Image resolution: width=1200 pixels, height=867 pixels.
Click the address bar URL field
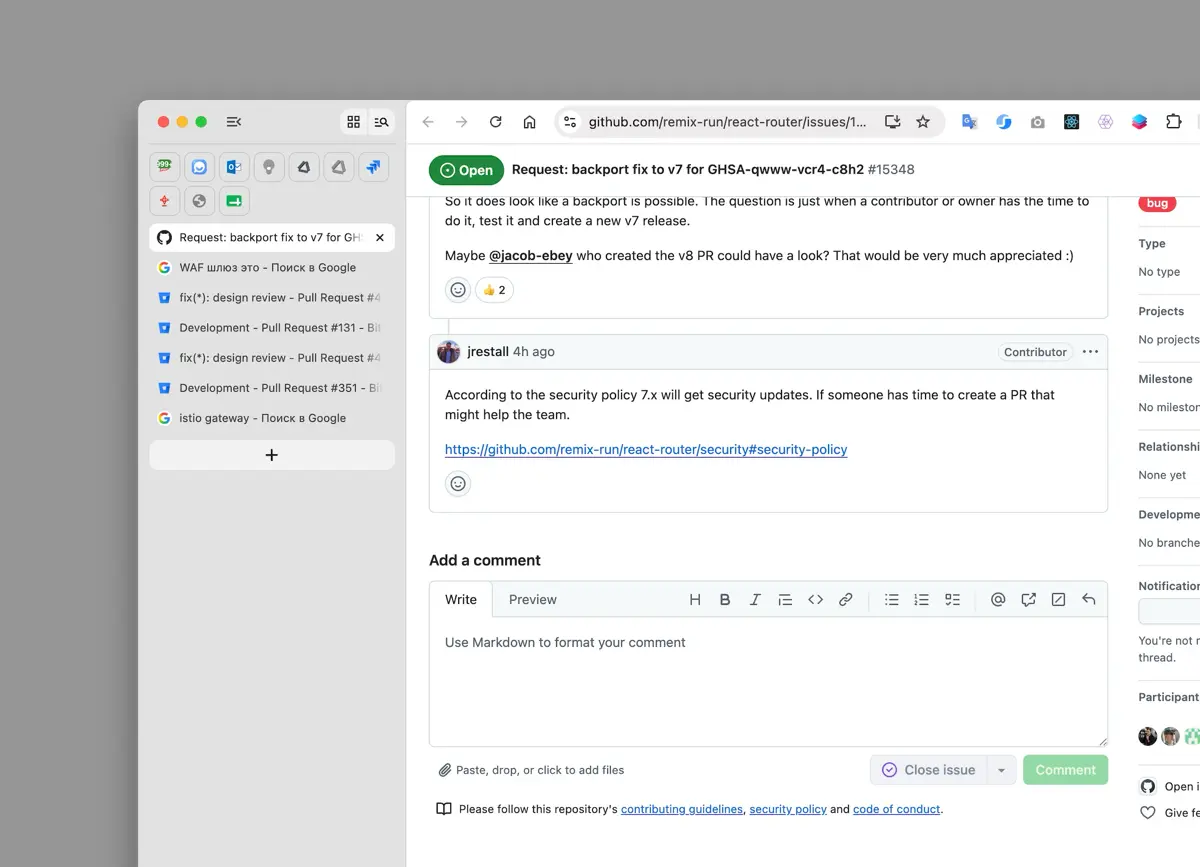pyautogui.click(x=727, y=122)
